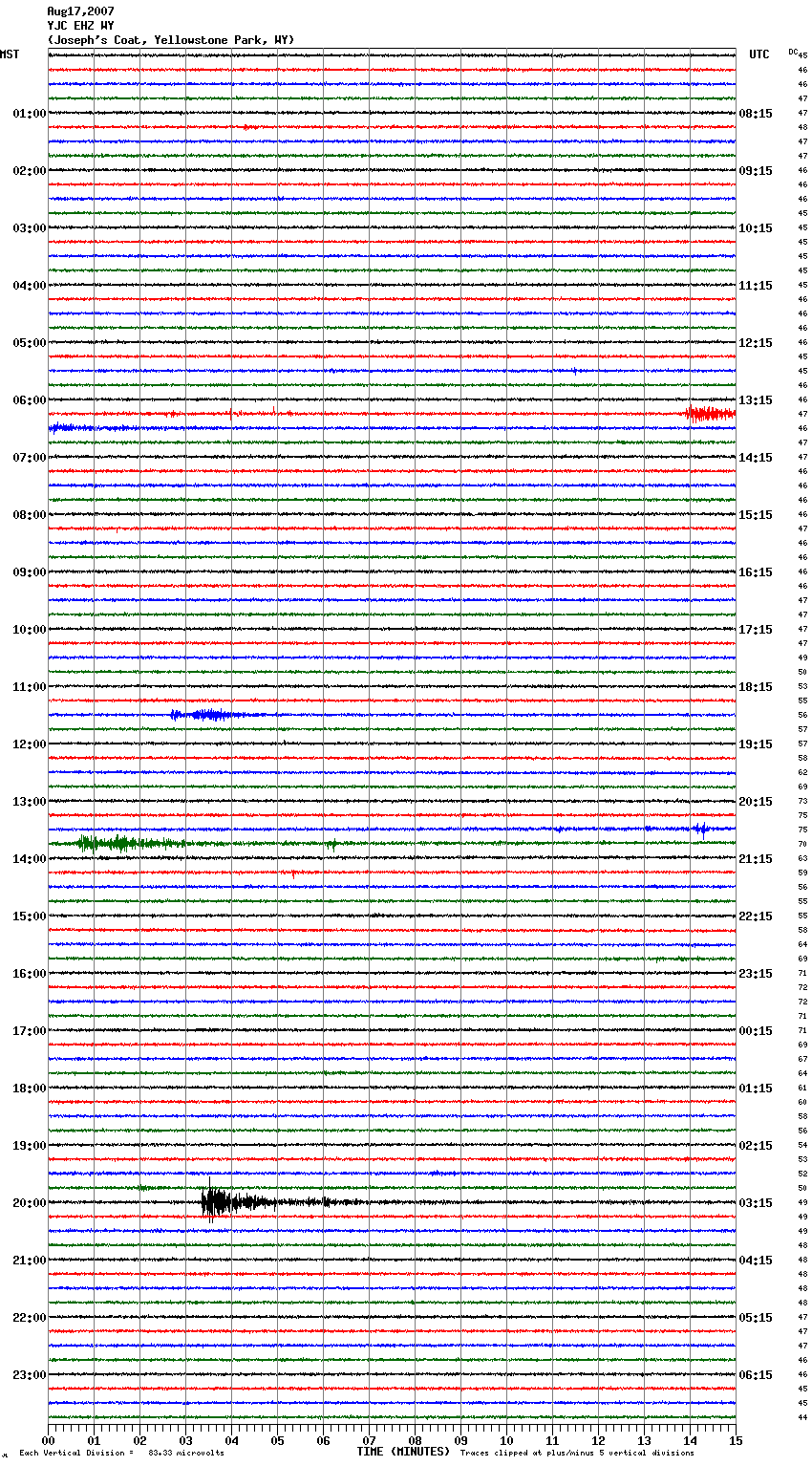Click the DC column header

[793, 52]
